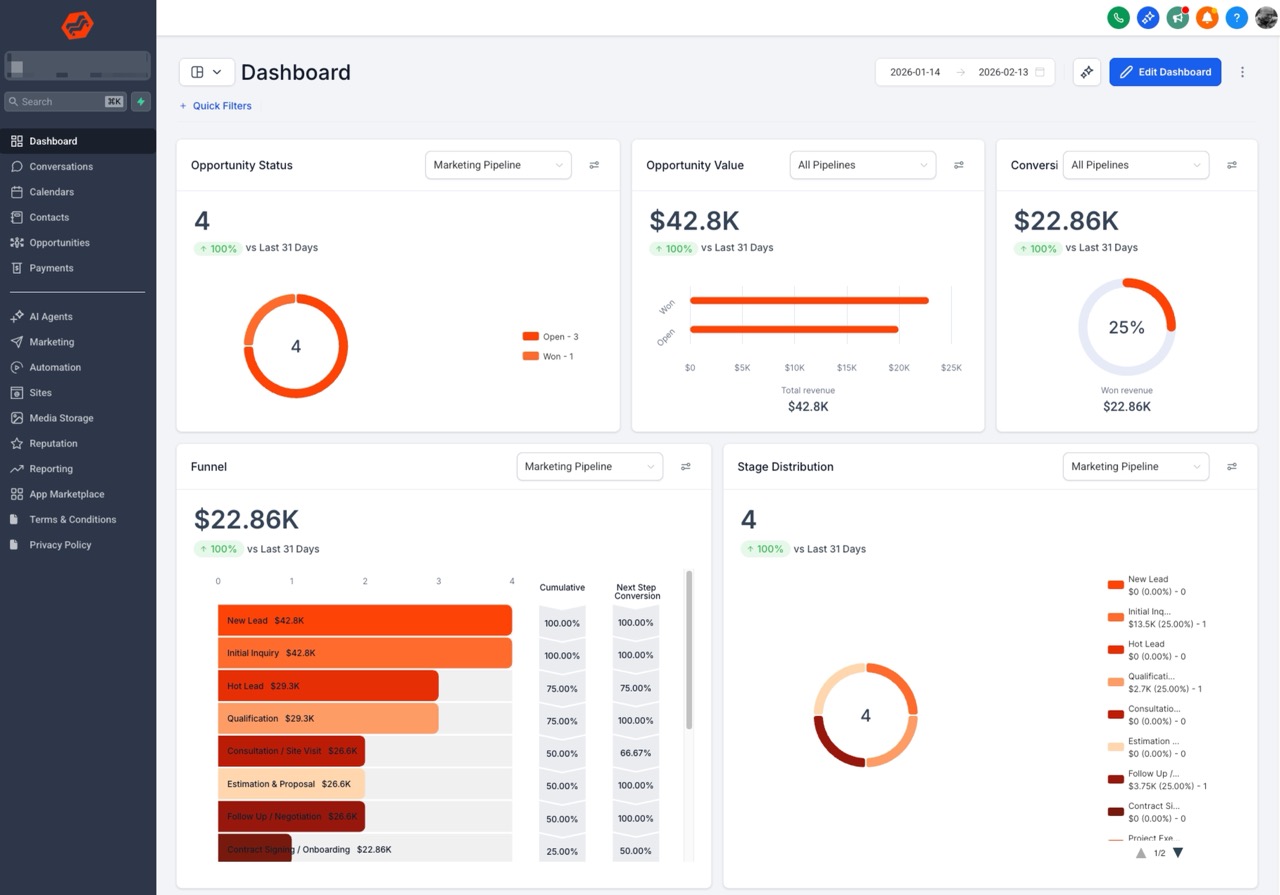Expand the dashboard selector beside the Dashboard title

pos(206,71)
